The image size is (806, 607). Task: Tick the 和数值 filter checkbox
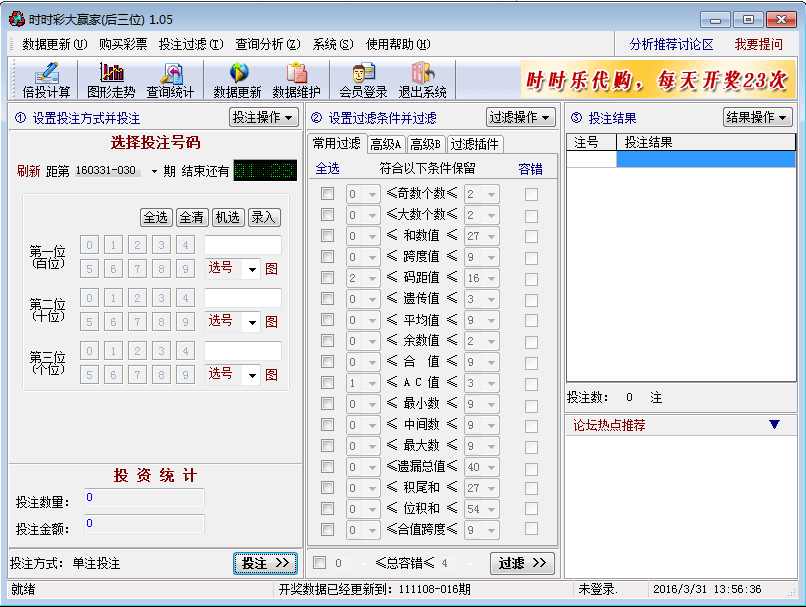[327, 236]
